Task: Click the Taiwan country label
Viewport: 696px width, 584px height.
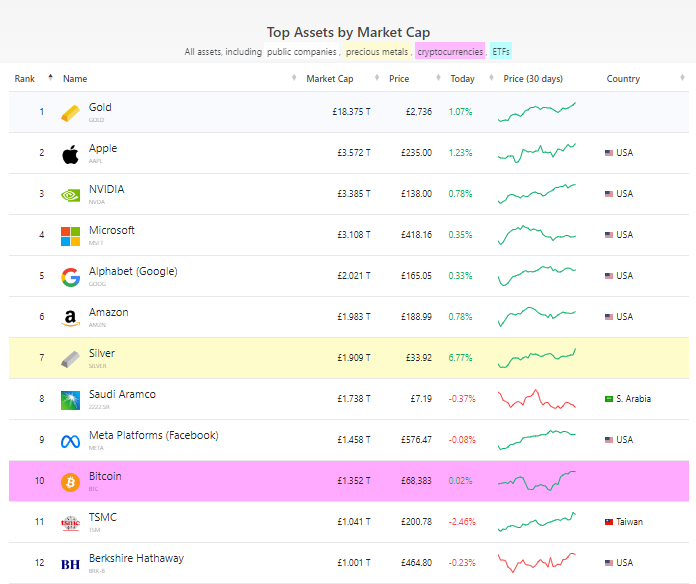Action: [x=629, y=522]
